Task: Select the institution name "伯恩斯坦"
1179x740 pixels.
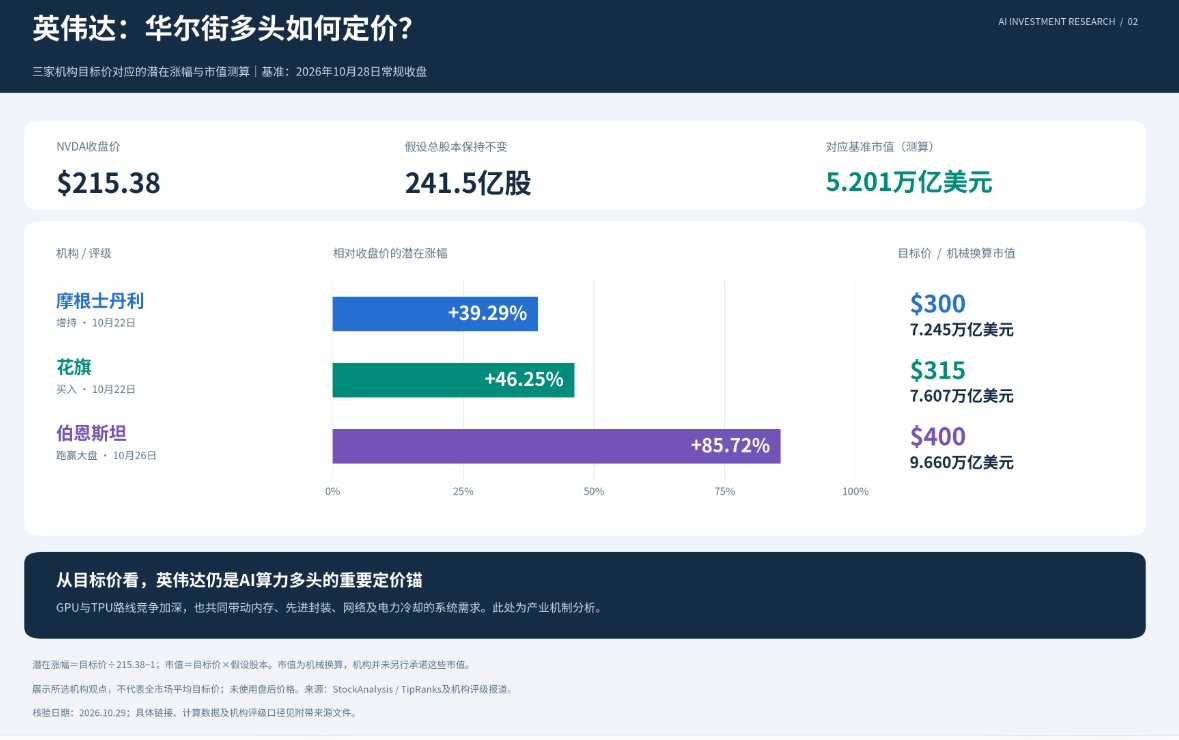Action: pyautogui.click(x=91, y=433)
